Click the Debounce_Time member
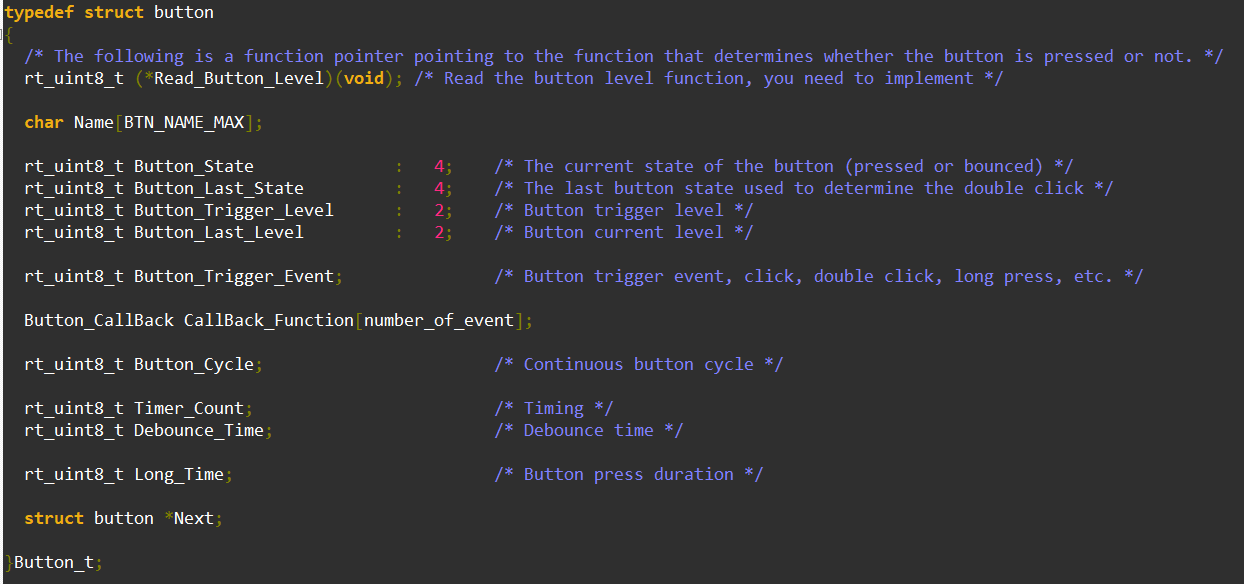This screenshot has height=584, width=1244. click(x=199, y=430)
